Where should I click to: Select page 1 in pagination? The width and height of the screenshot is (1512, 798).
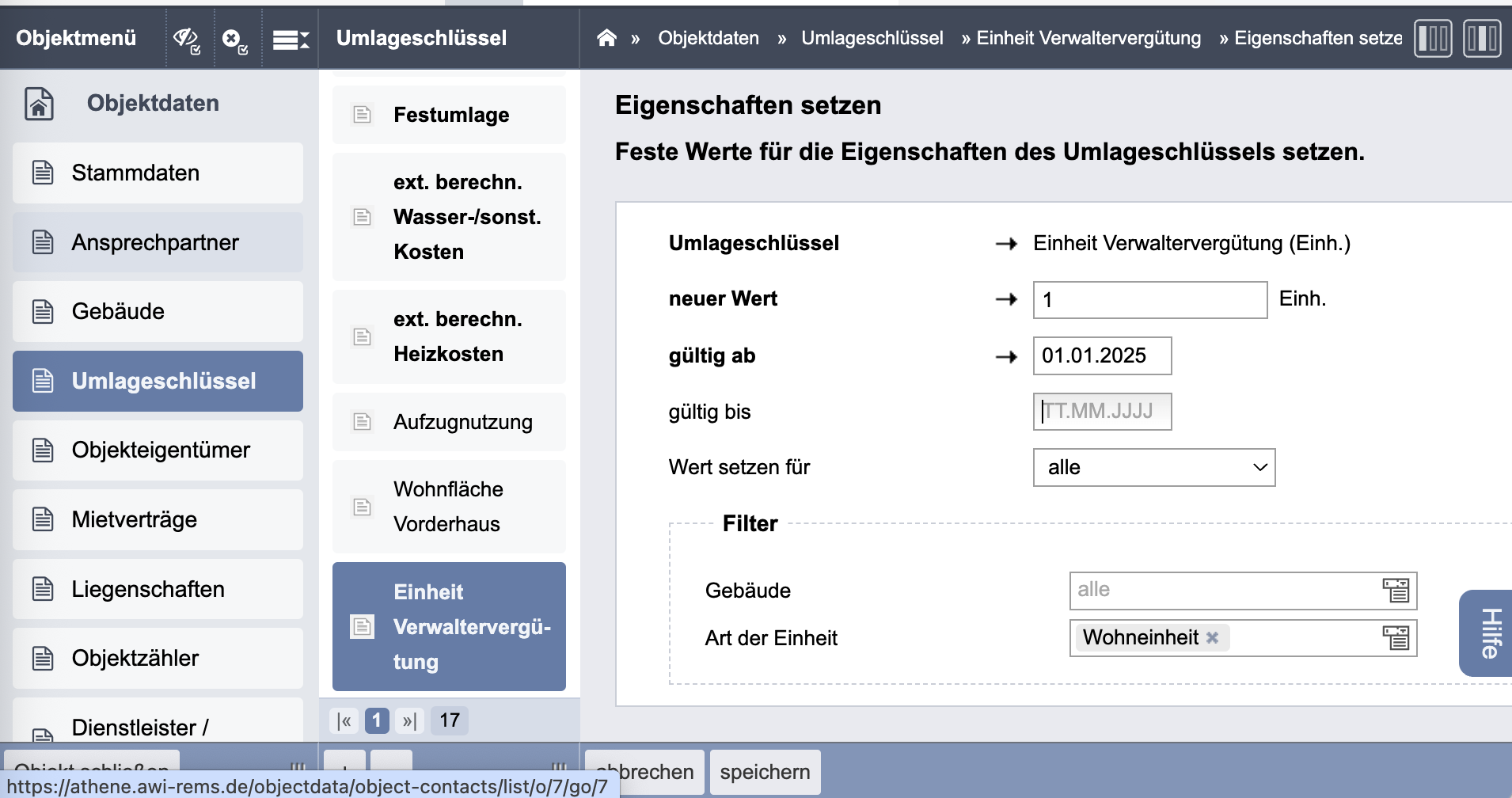pos(377,720)
